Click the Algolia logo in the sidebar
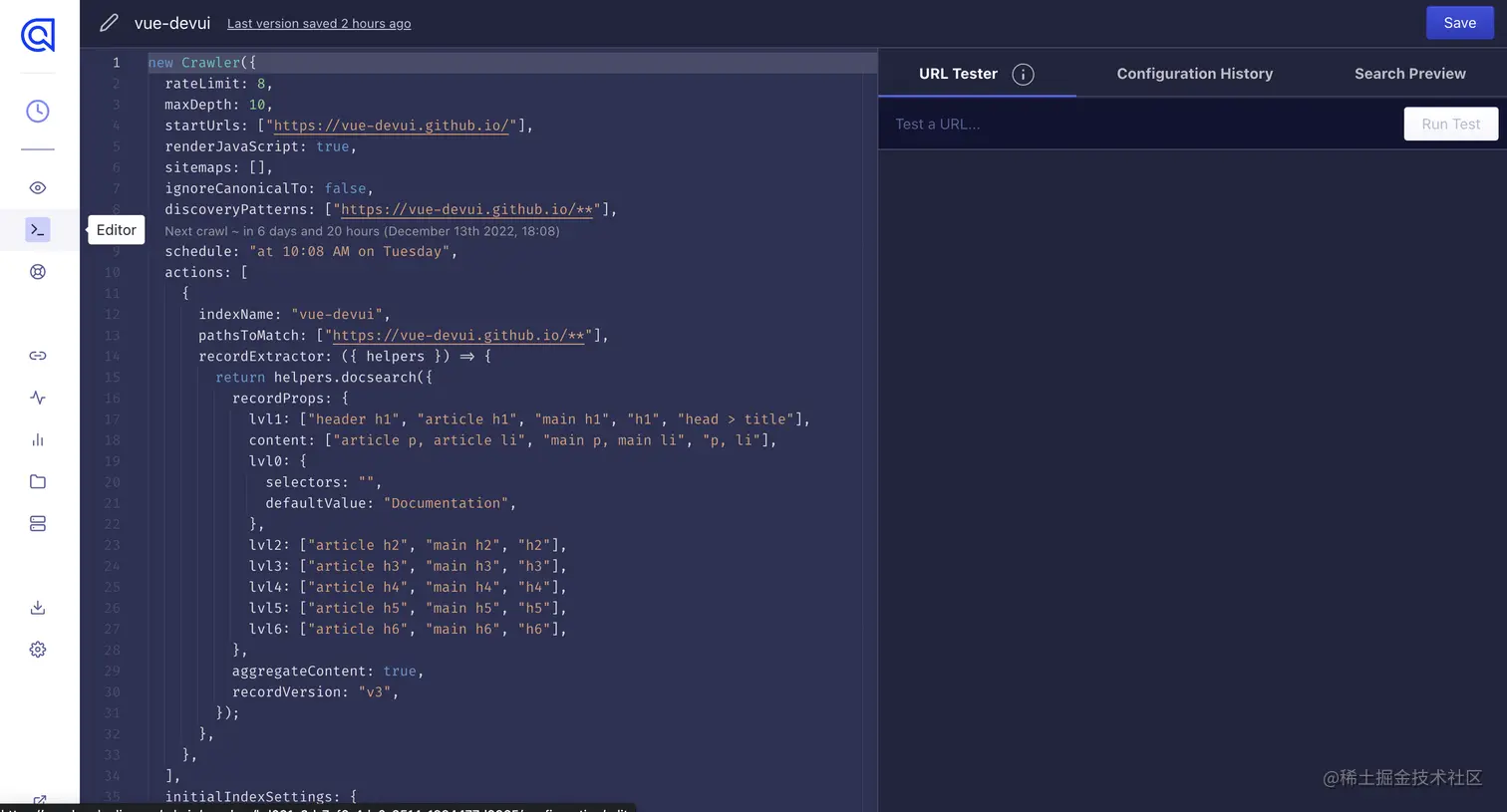This screenshot has height=812, width=1507. pos(38,36)
